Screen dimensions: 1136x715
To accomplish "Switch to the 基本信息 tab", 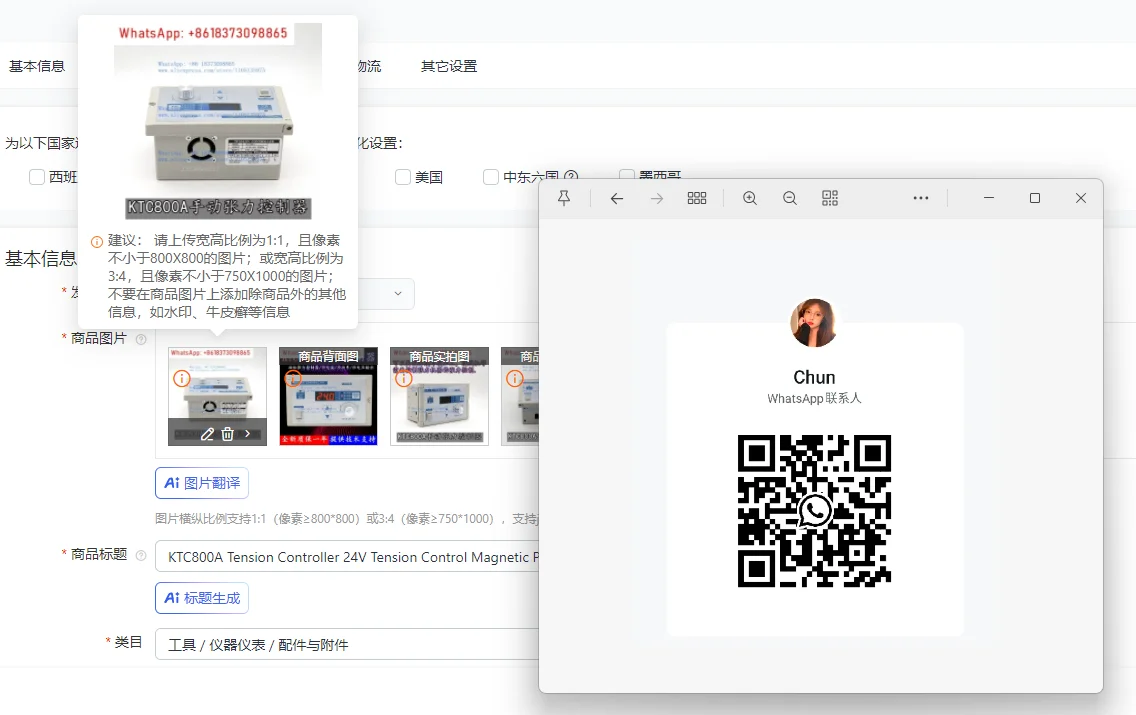I will 37,66.
